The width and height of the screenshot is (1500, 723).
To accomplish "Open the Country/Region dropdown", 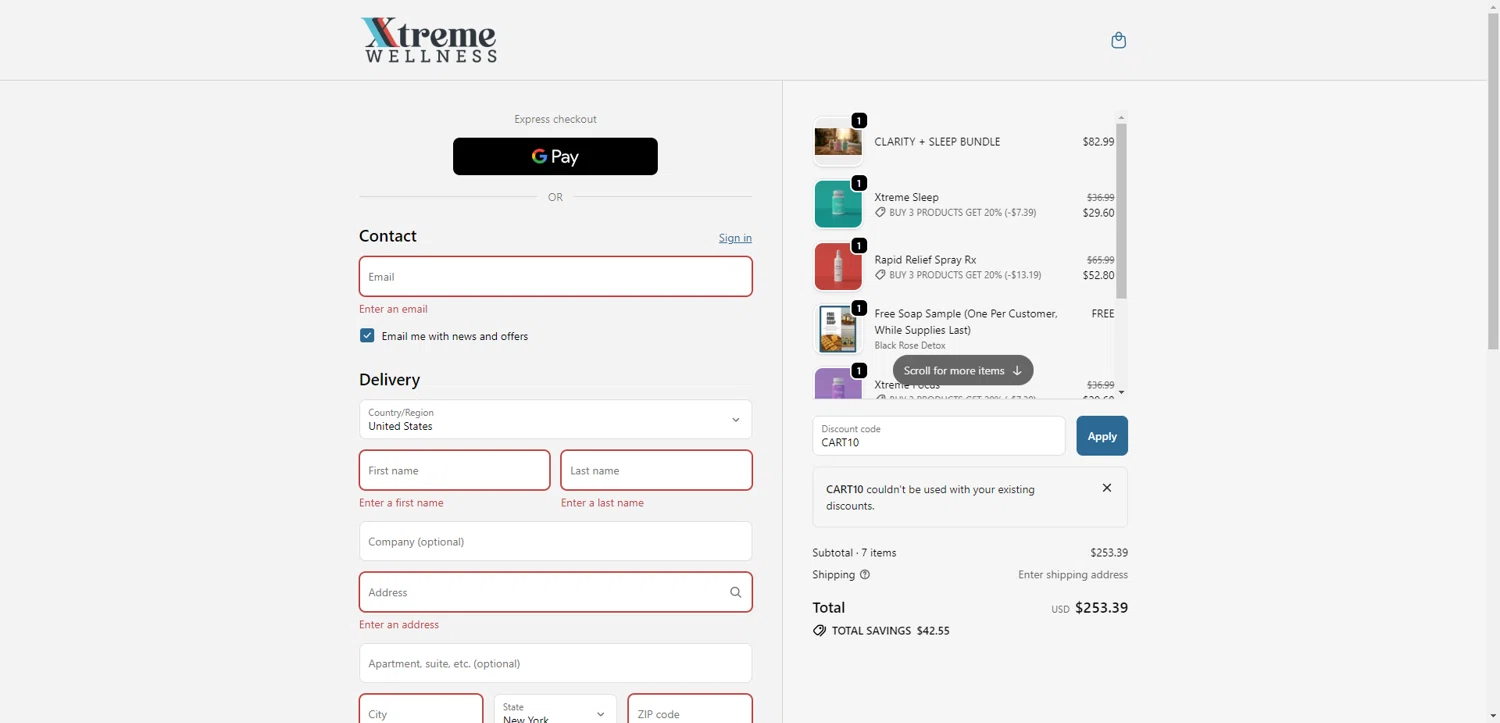I will coord(555,419).
